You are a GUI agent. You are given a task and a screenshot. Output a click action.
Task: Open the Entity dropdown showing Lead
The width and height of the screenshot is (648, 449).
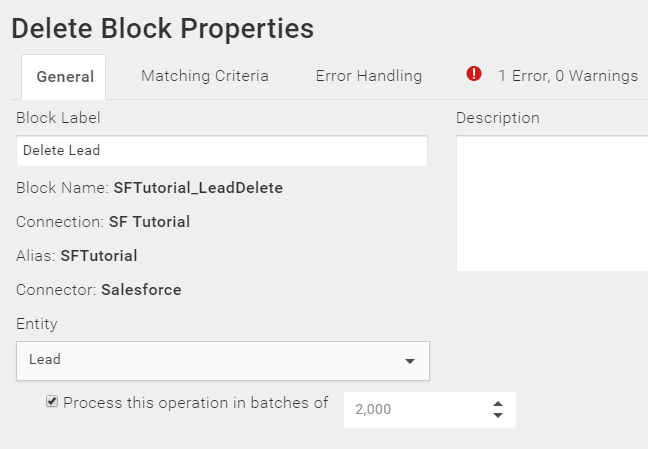click(x=223, y=361)
